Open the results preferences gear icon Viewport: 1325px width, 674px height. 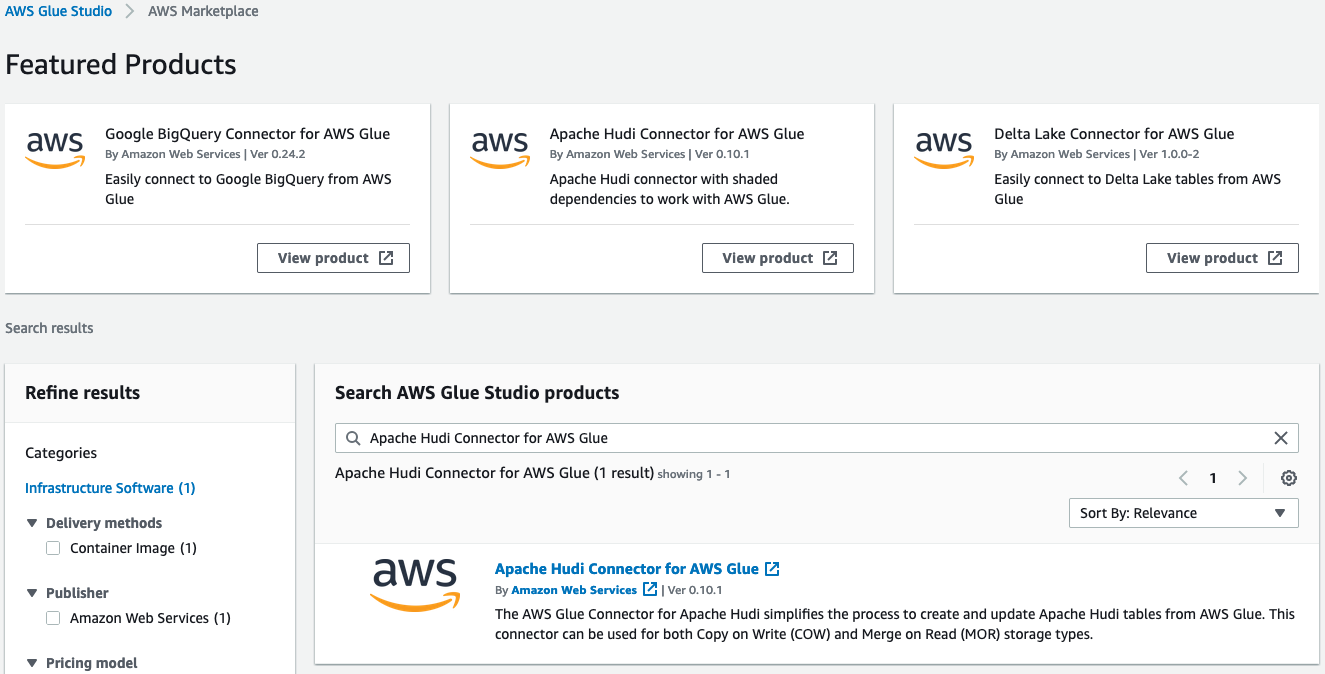point(1289,478)
